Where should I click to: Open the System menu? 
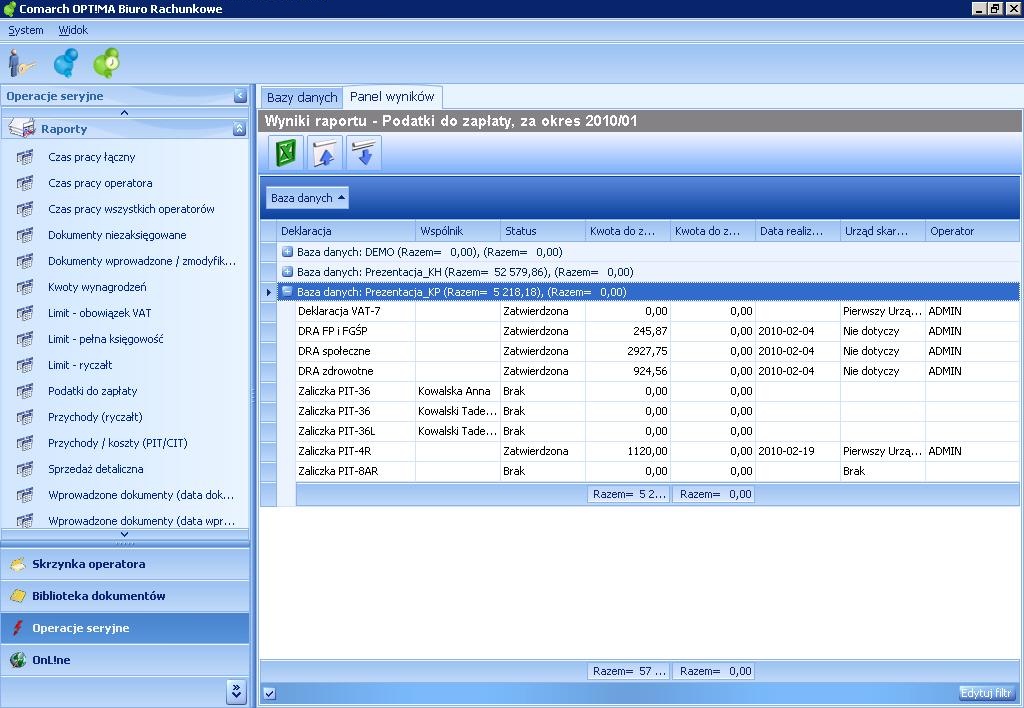26,30
